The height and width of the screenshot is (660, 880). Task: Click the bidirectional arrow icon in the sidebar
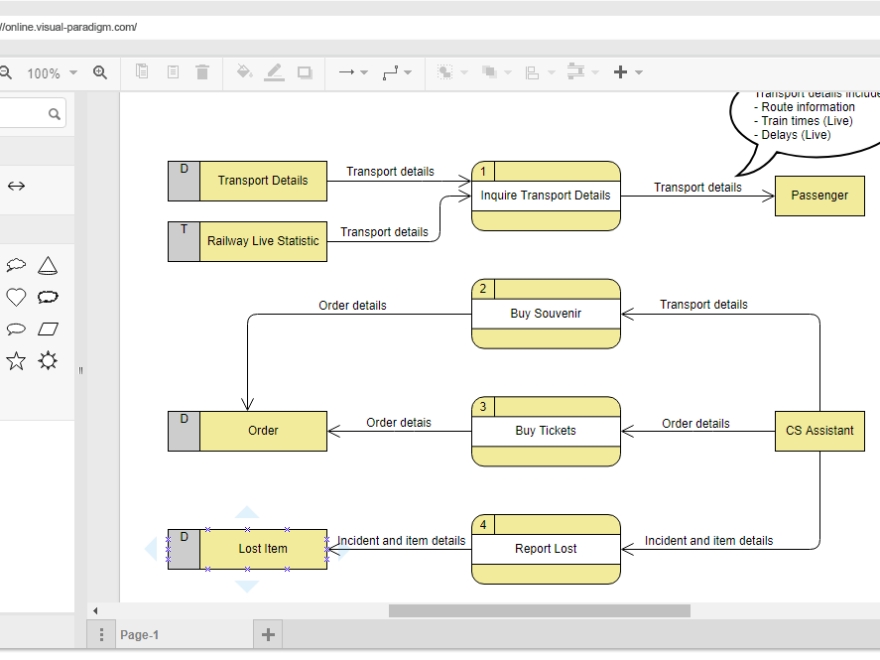[16, 185]
